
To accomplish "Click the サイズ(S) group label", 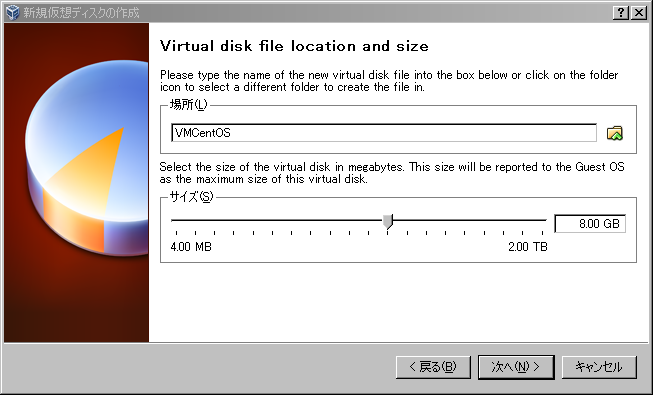I will 192,196.
